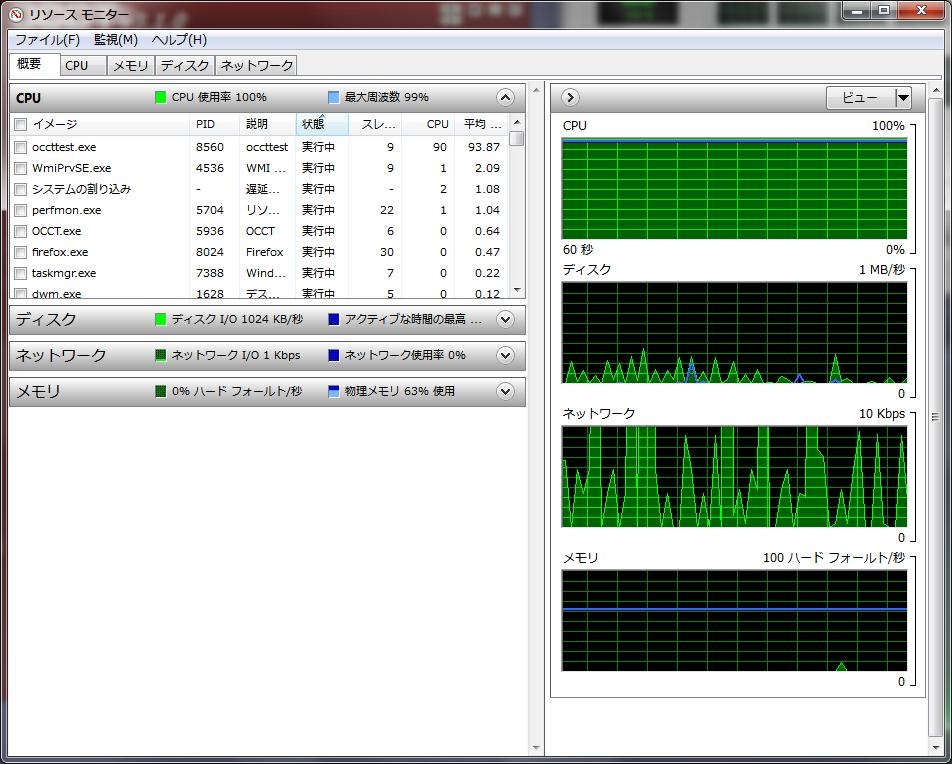Click the ビュー button

(x=861, y=98)
